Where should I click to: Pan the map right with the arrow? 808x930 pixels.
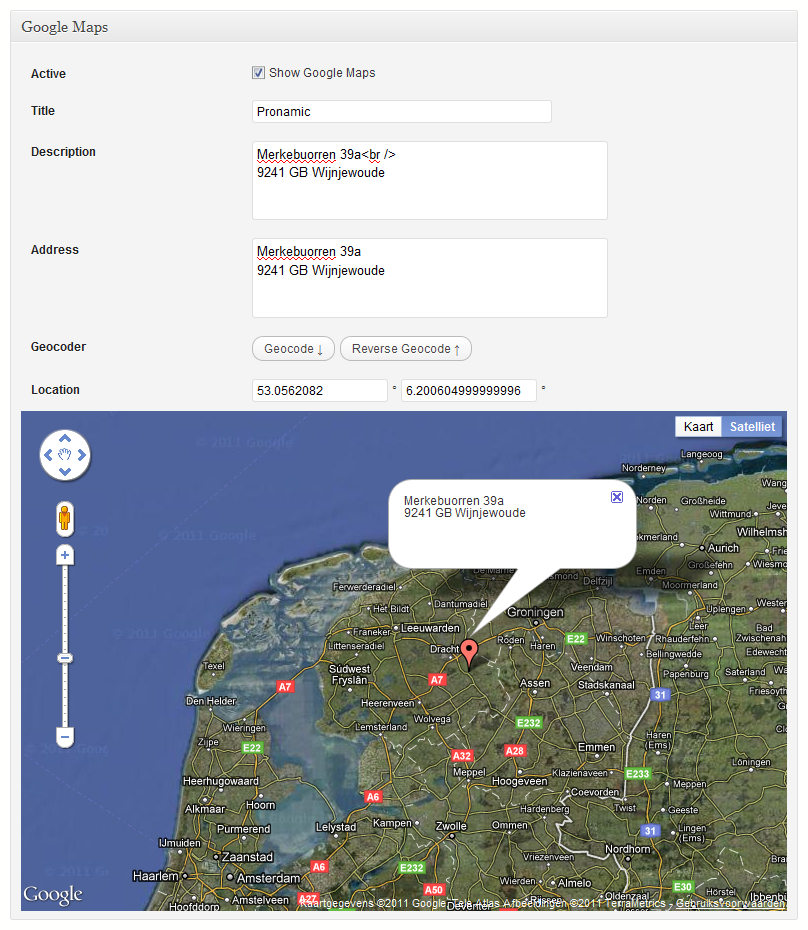coord(82,455)
